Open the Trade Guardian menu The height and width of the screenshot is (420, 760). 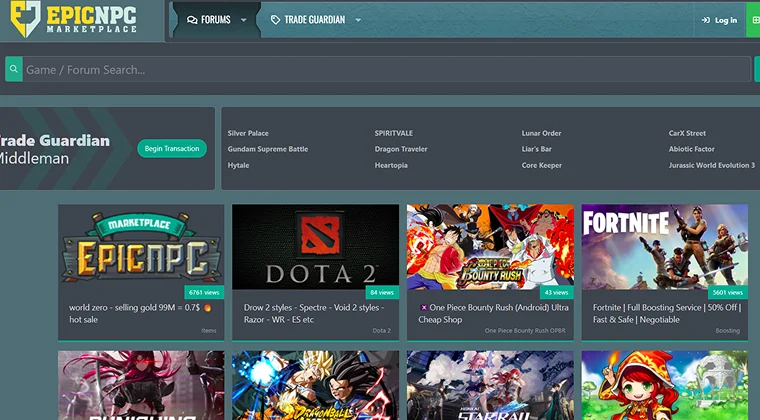[315, 20]
